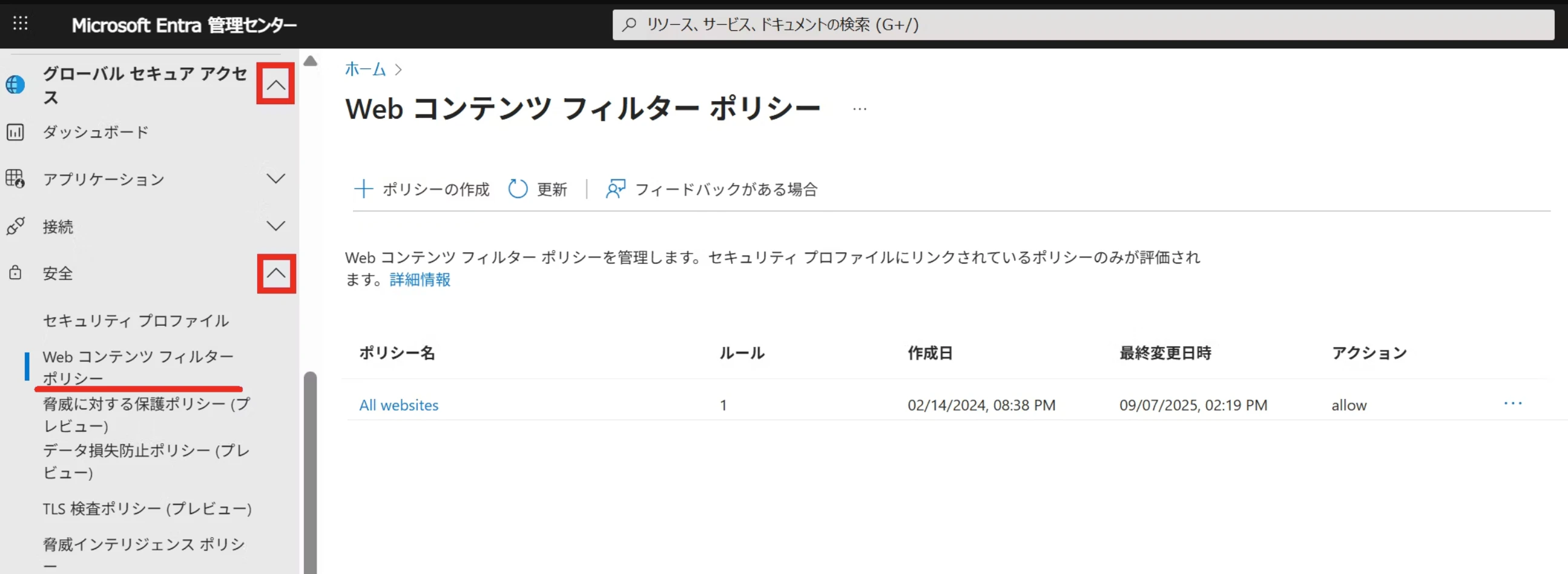
Task: Click the ルール column header
Action: coord(742,353)
